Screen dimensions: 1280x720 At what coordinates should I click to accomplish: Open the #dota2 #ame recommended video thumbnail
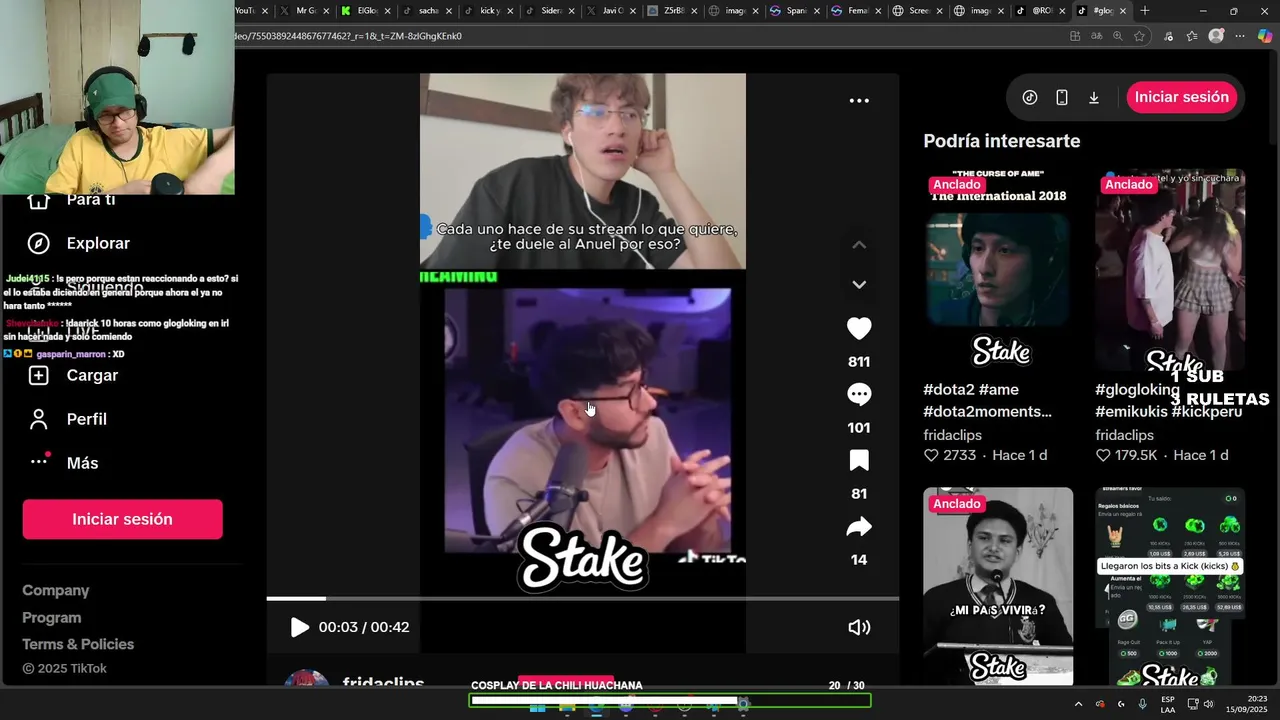[998, 270]
